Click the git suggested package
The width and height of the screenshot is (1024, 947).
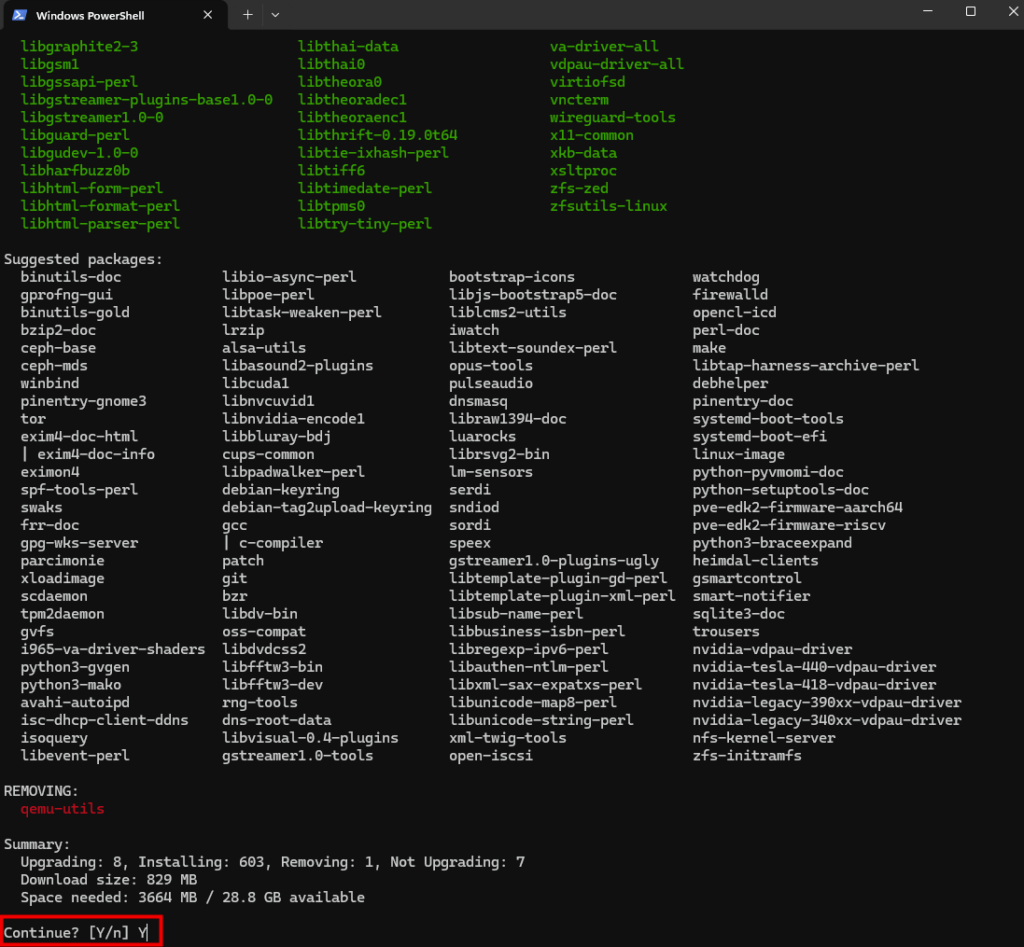coord(234,579)
